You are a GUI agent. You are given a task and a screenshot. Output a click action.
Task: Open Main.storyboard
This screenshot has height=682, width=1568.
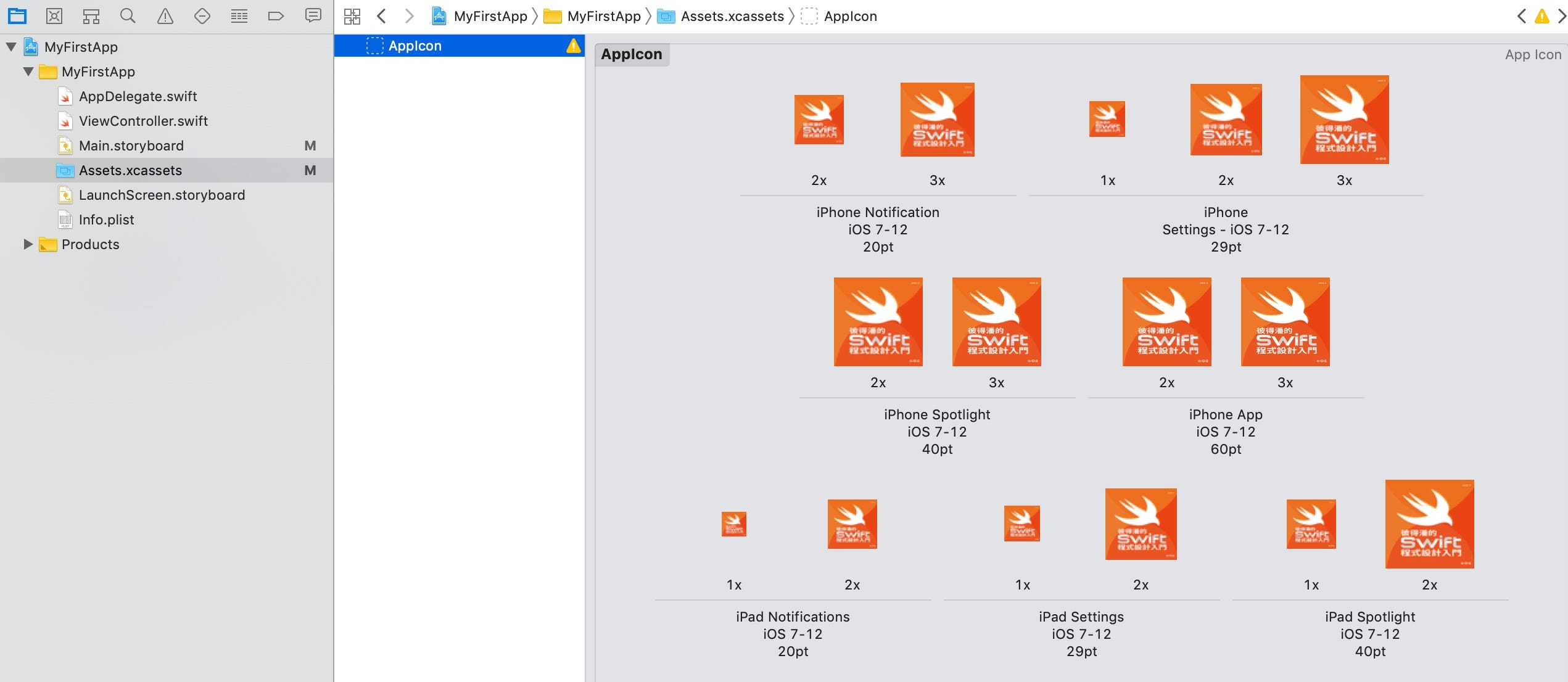coord(131,146)
